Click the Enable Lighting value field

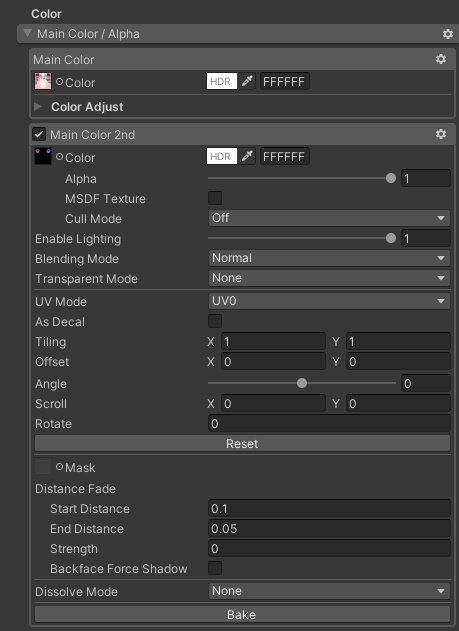(426, 238)
